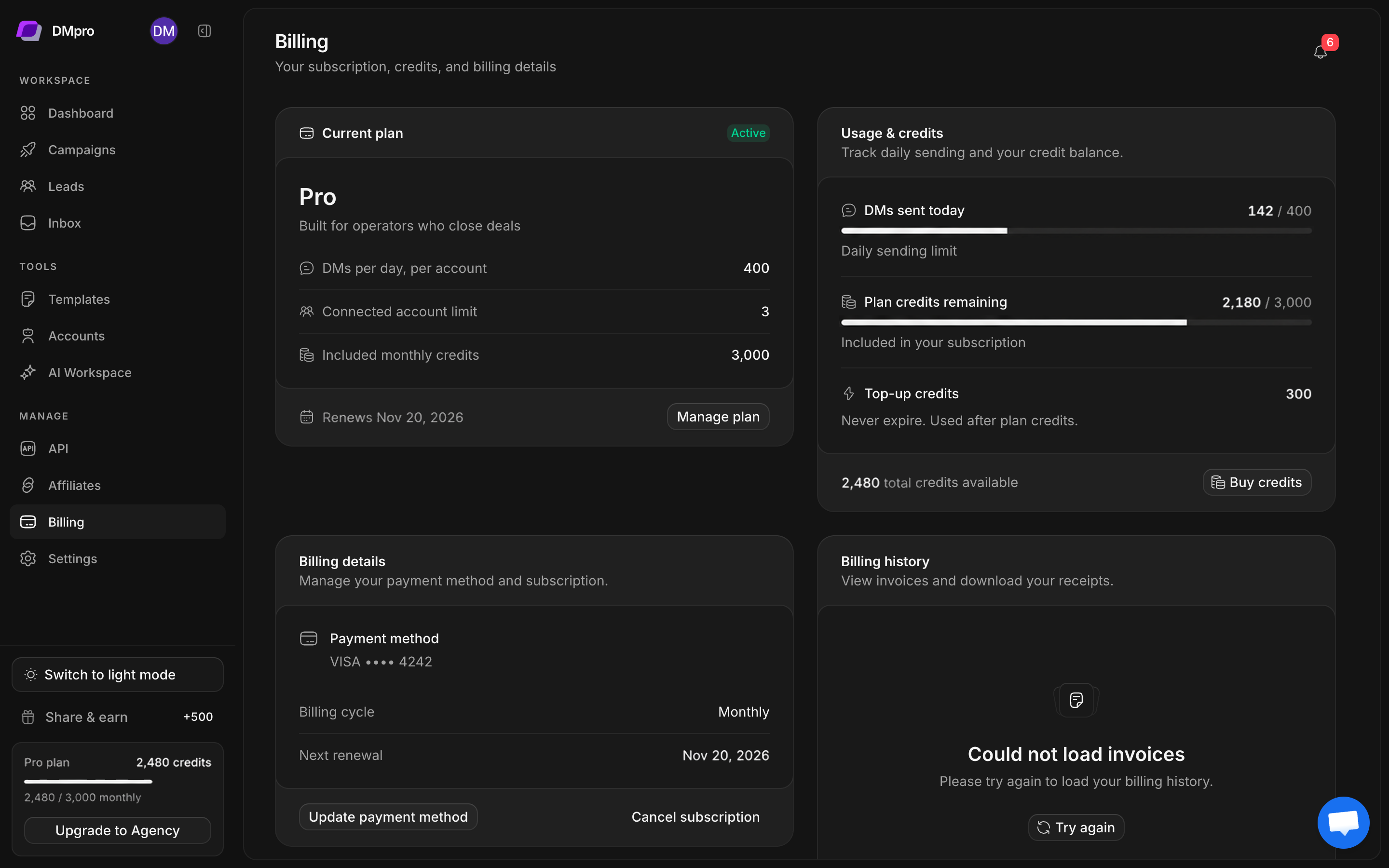
Task: Open Settings from the sidebar
Action: pos(118,558)
